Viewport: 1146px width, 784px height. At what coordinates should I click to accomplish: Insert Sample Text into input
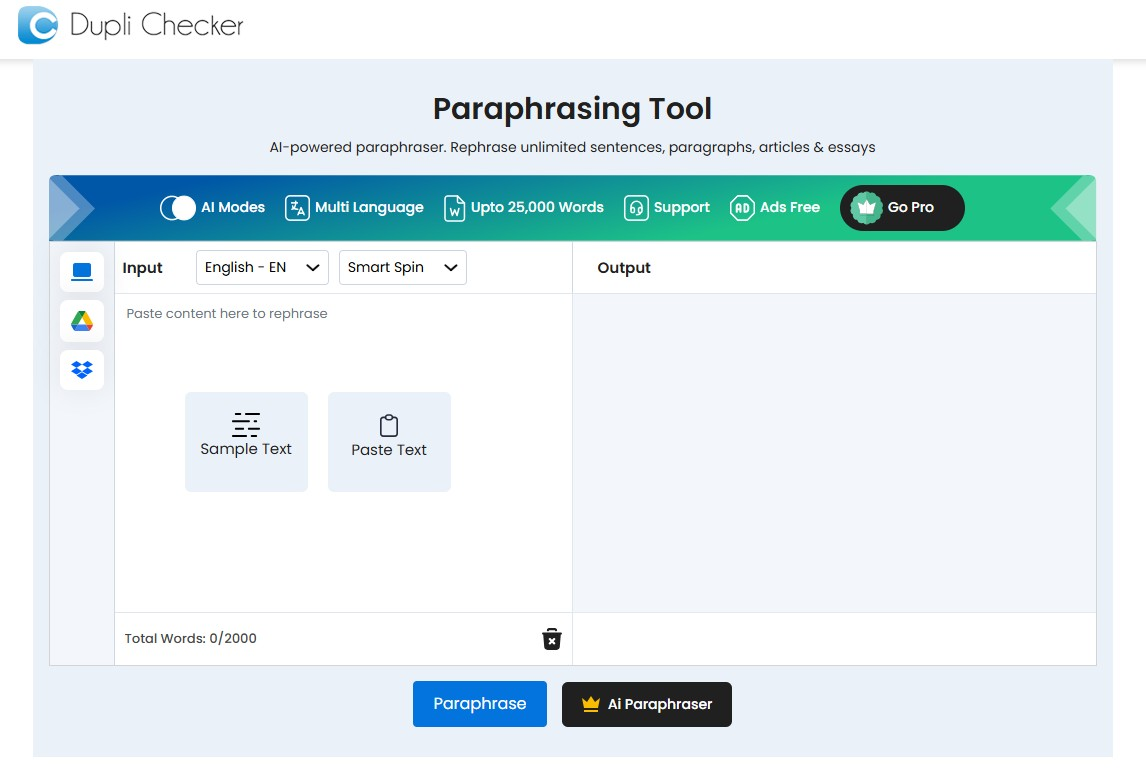(246, 441)
